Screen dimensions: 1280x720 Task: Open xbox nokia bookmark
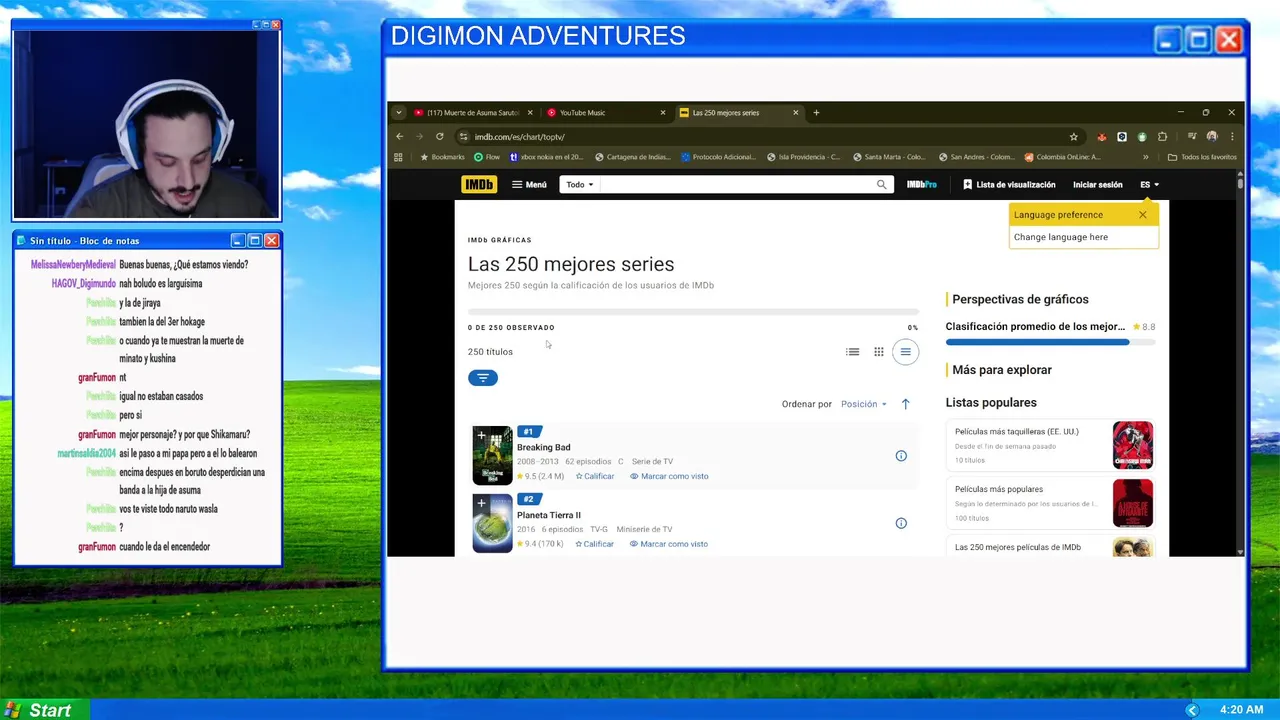point(547,157)
